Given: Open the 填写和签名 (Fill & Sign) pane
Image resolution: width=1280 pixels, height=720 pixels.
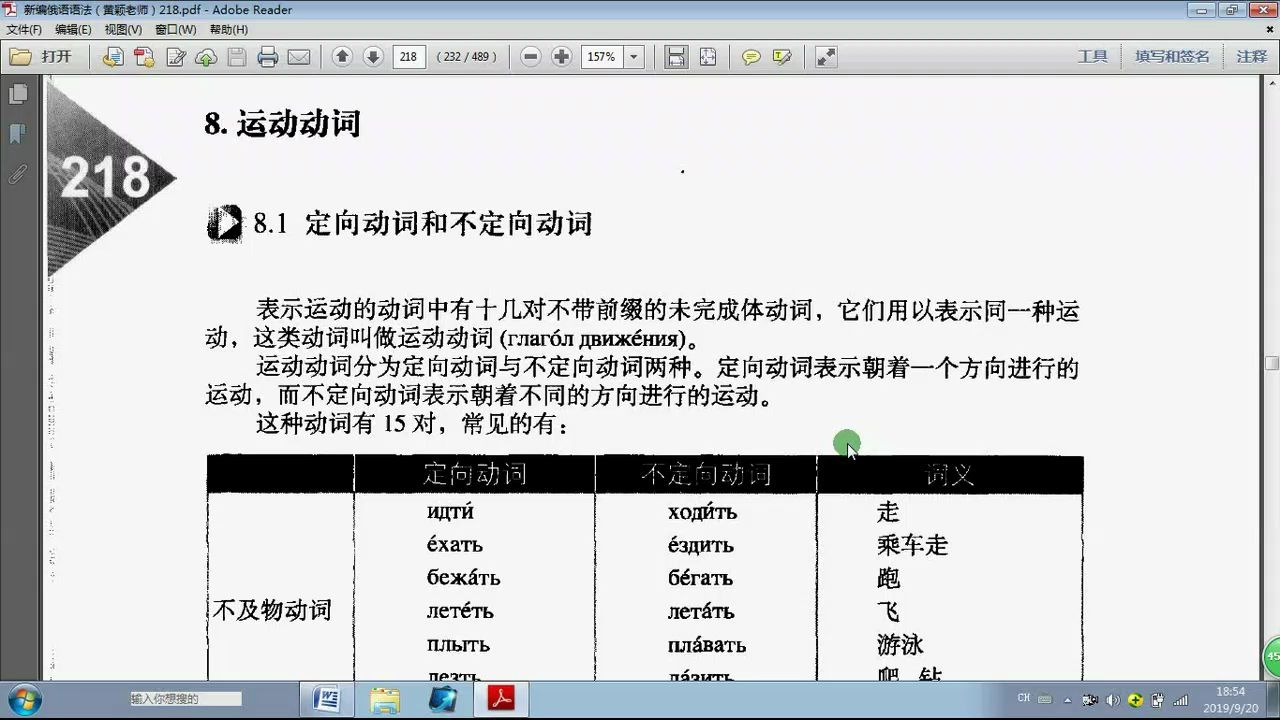Looking at the screenshot, I should [x=1172, y=57].
